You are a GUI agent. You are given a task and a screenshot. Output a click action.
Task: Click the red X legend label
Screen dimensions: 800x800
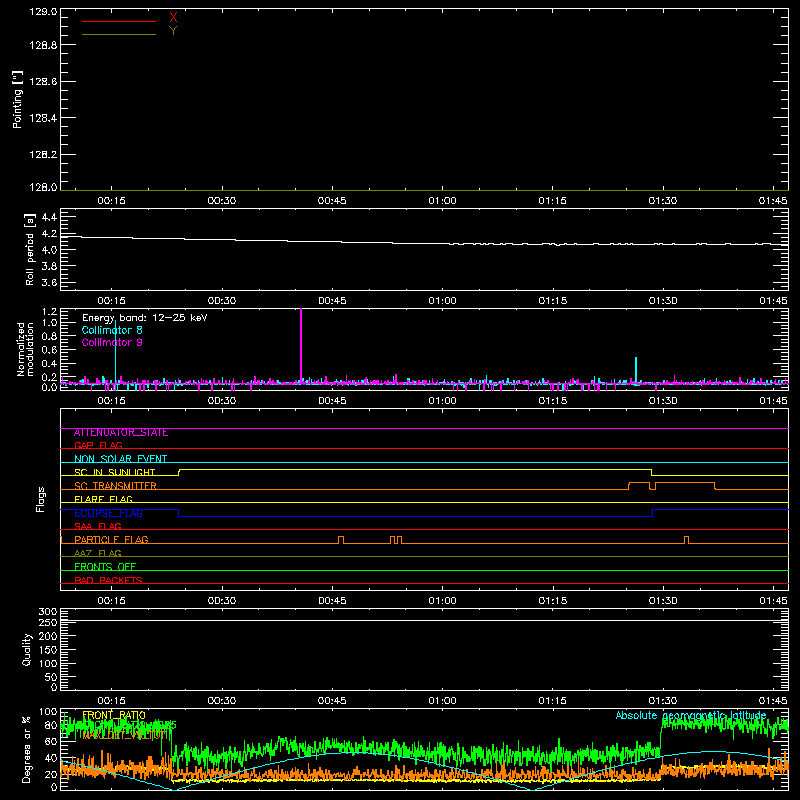173,18
